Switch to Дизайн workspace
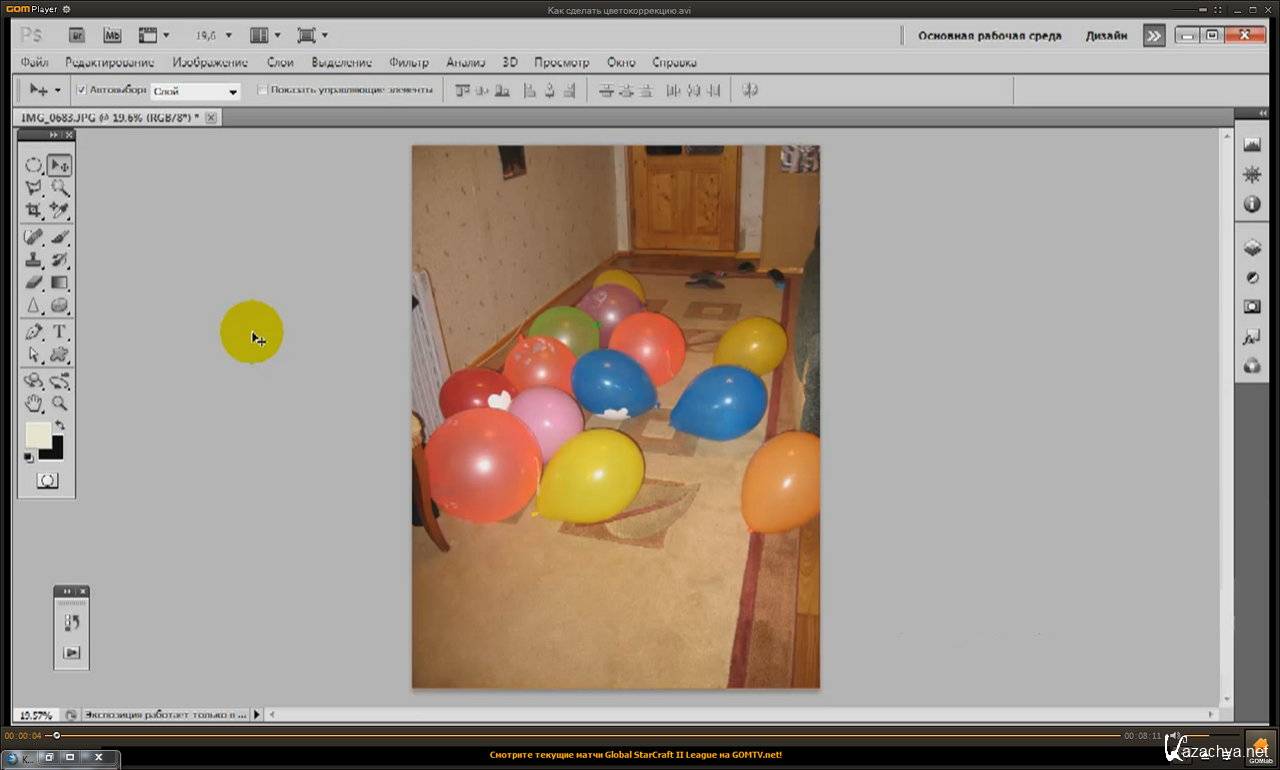The image size is (1280, 770). click(x=1106, y=36)
